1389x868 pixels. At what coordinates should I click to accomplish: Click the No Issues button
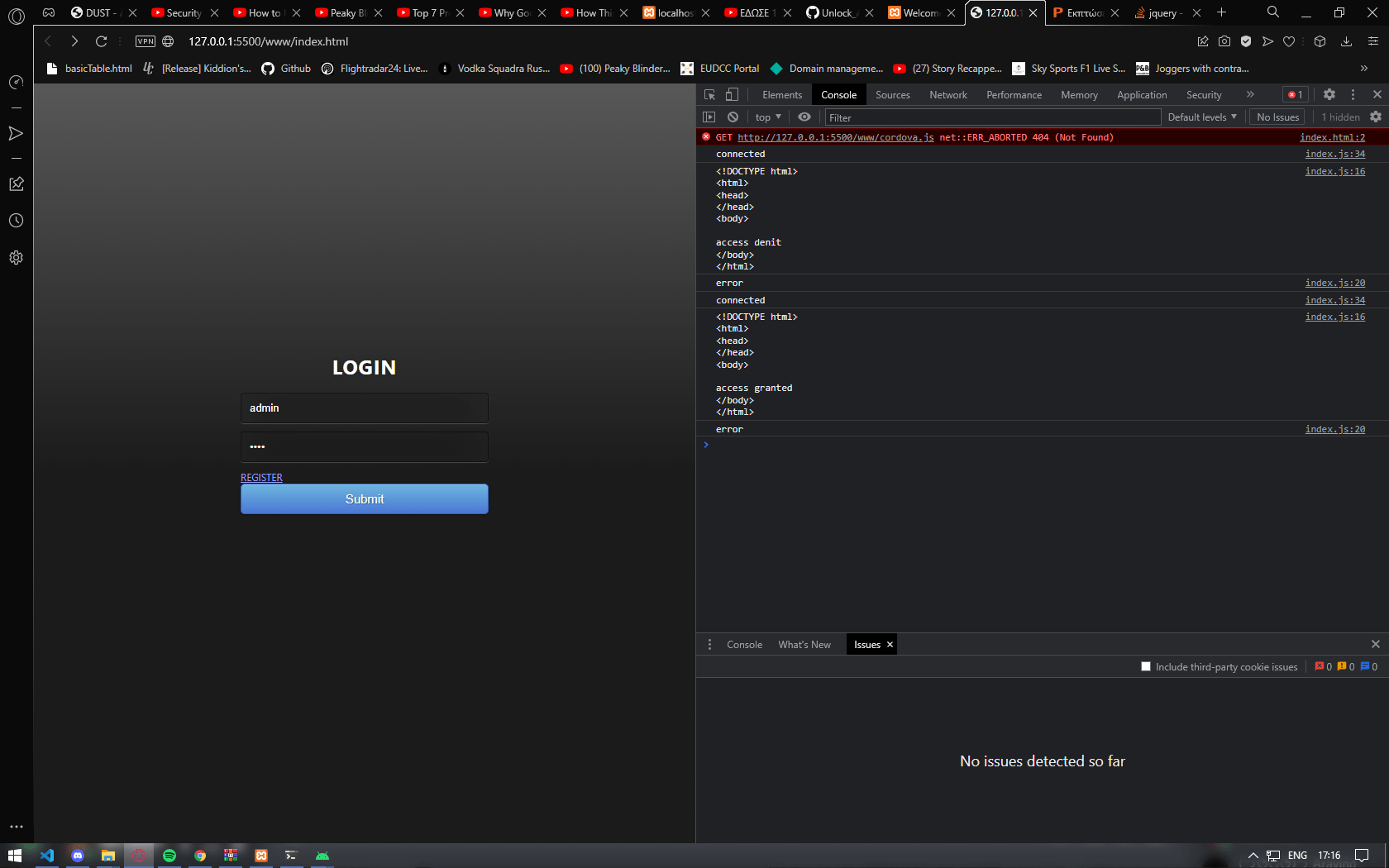tap(1277, 117)
